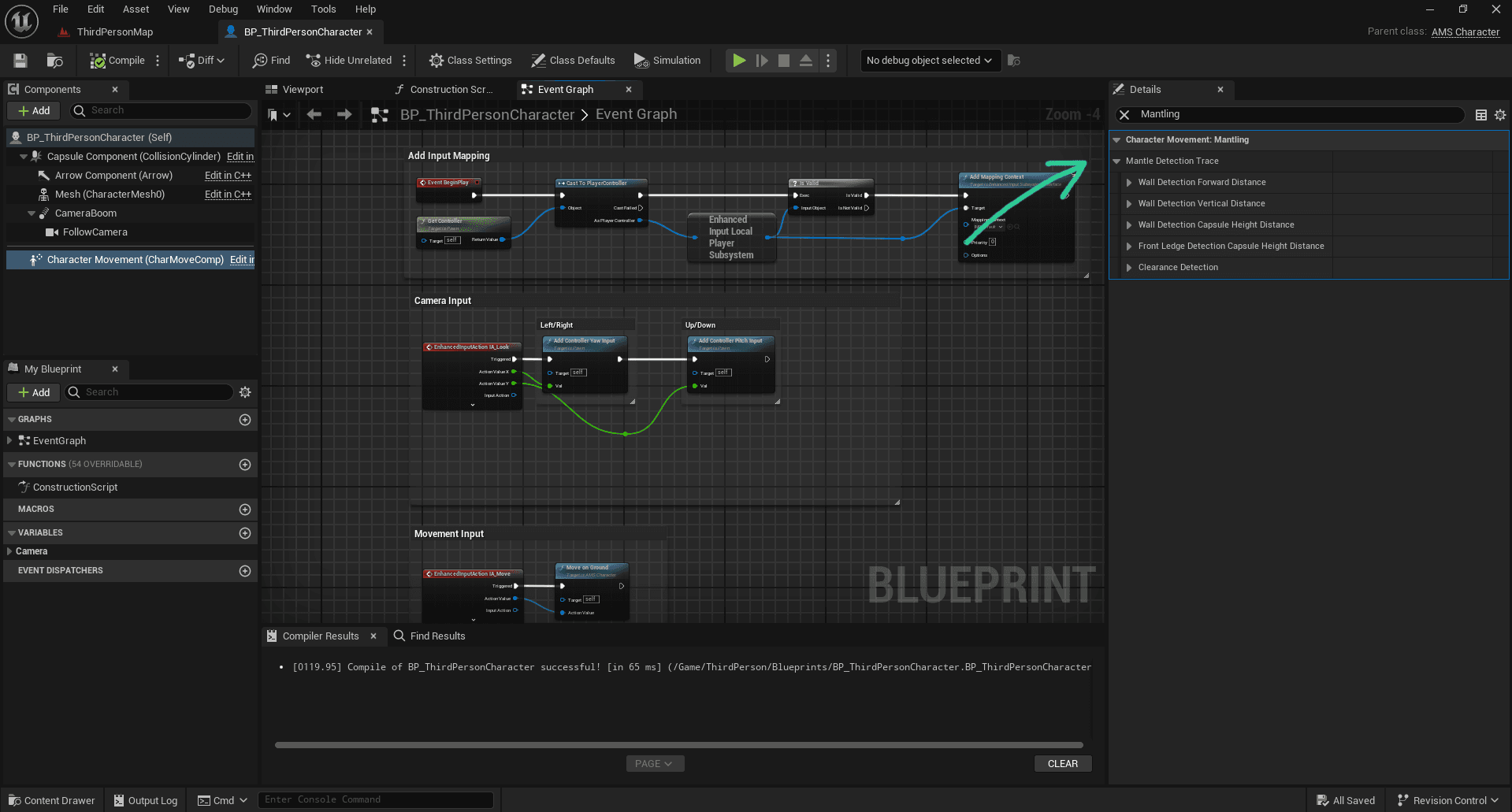Collapse Capsule Component tree item
1512x812 pixels.
(24, 157)
